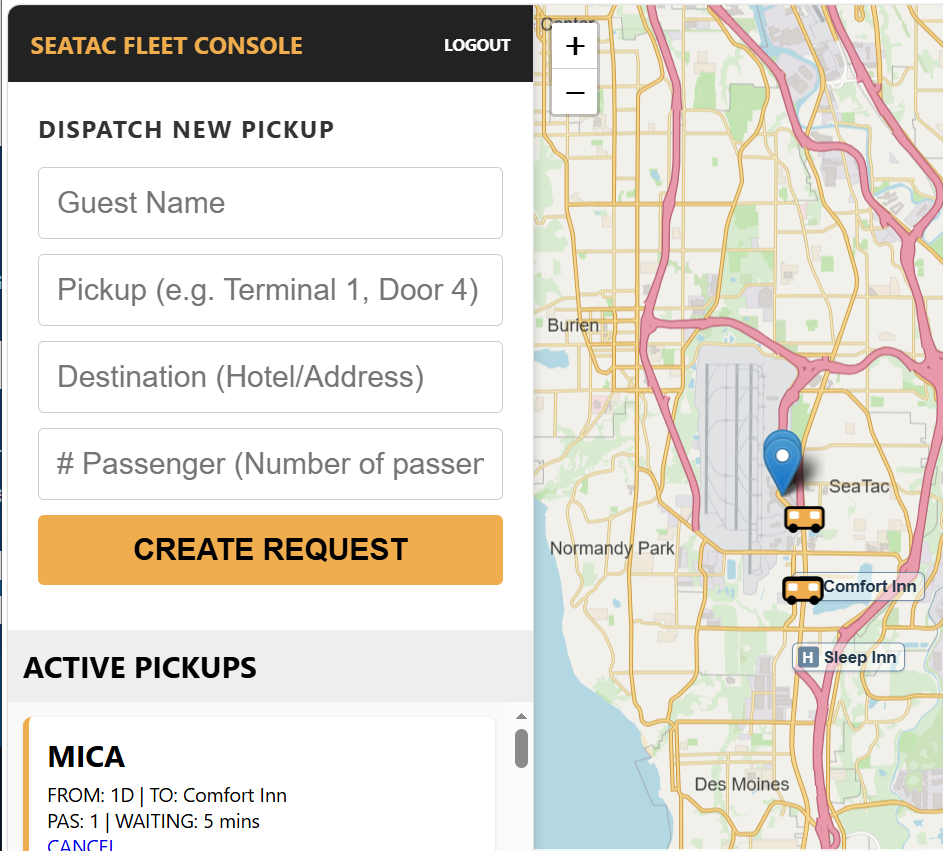Focus the Guest Name field
The image size is (943, 851).
[270, 203]
